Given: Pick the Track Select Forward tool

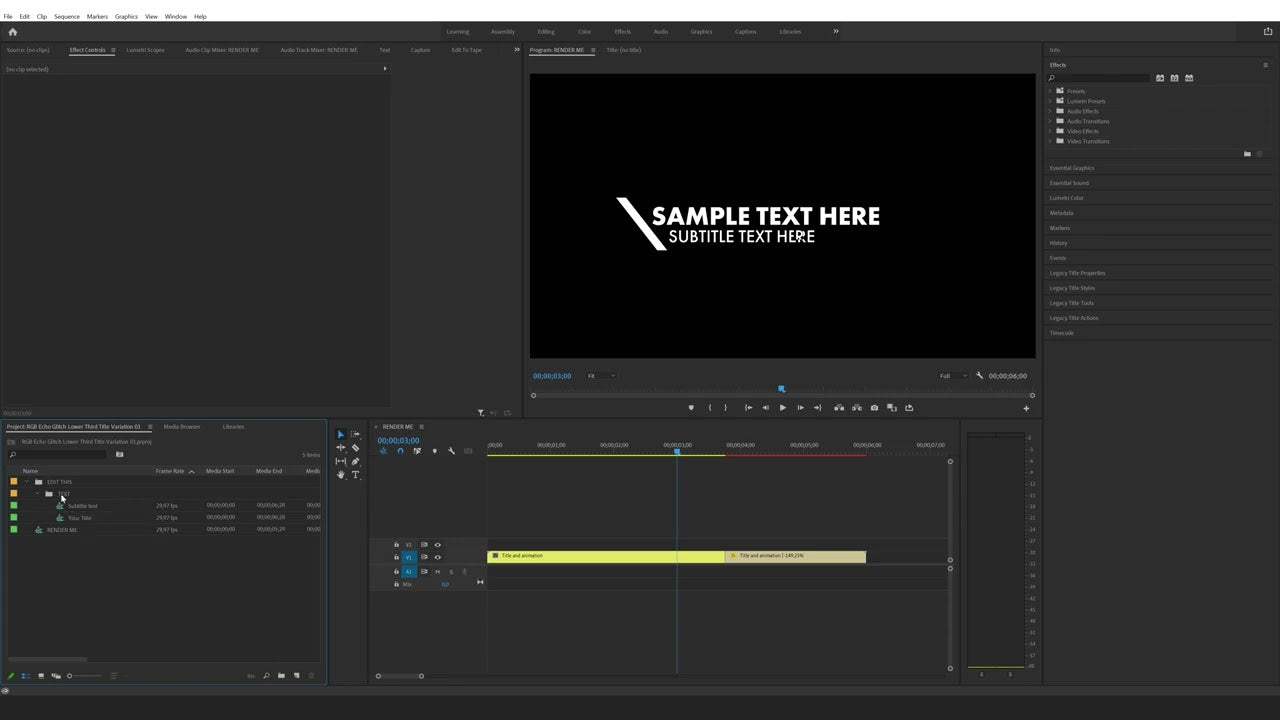Looking at the screenshot, I should pos(355,434).
